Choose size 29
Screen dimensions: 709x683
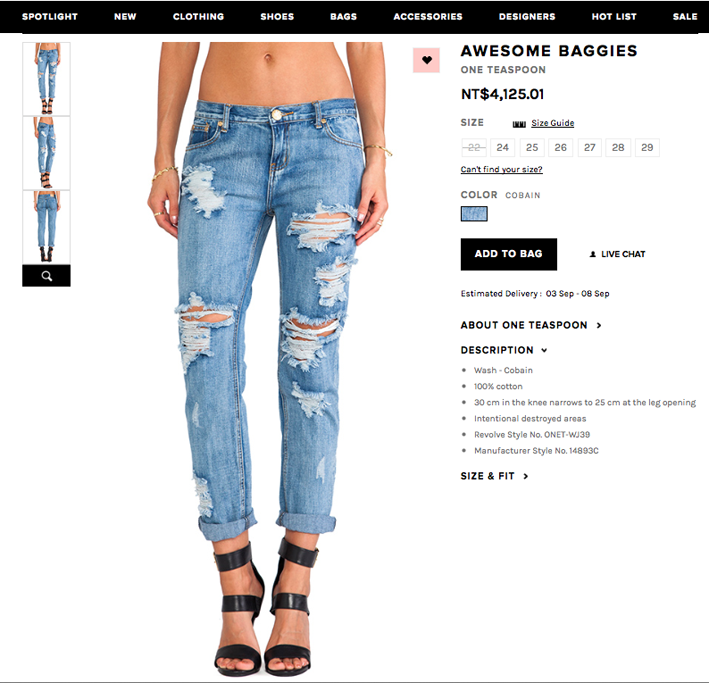(647, 147)
